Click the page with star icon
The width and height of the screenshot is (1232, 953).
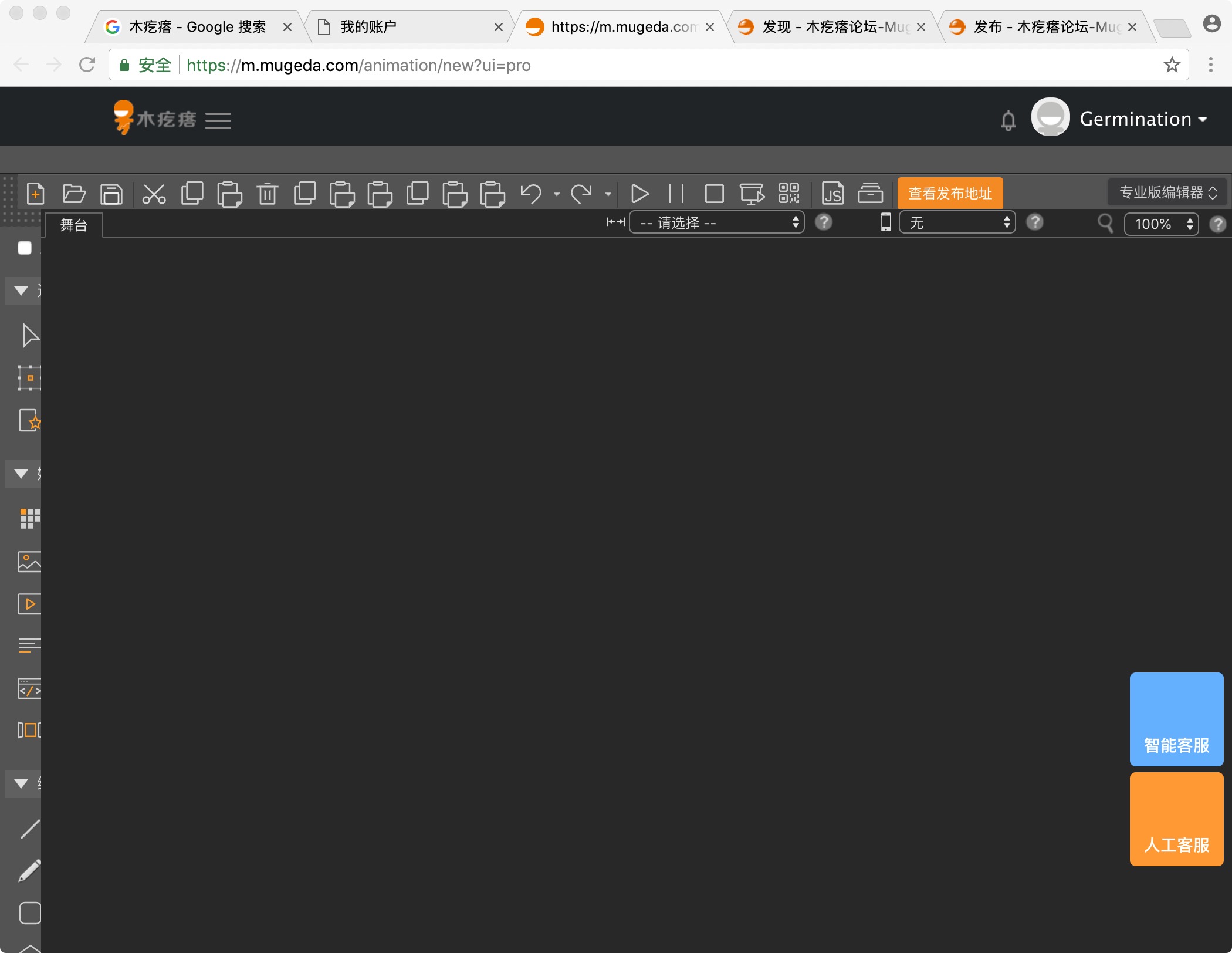point(29,420)
